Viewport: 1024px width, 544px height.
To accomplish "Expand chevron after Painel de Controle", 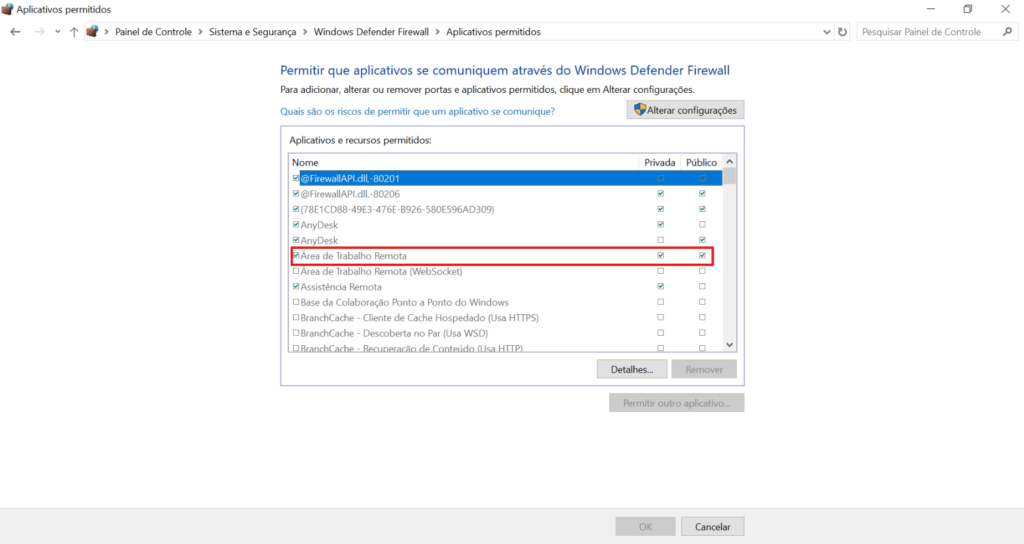I will pyautogui.click(x=200, y=31).
